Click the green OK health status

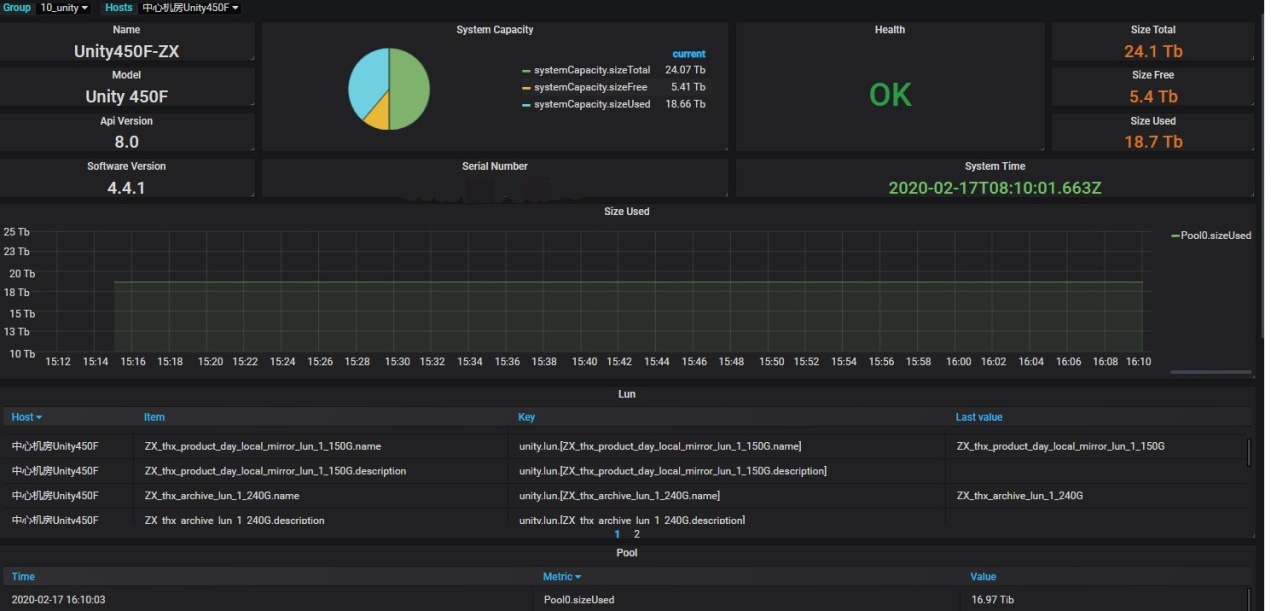coord(890,95)
